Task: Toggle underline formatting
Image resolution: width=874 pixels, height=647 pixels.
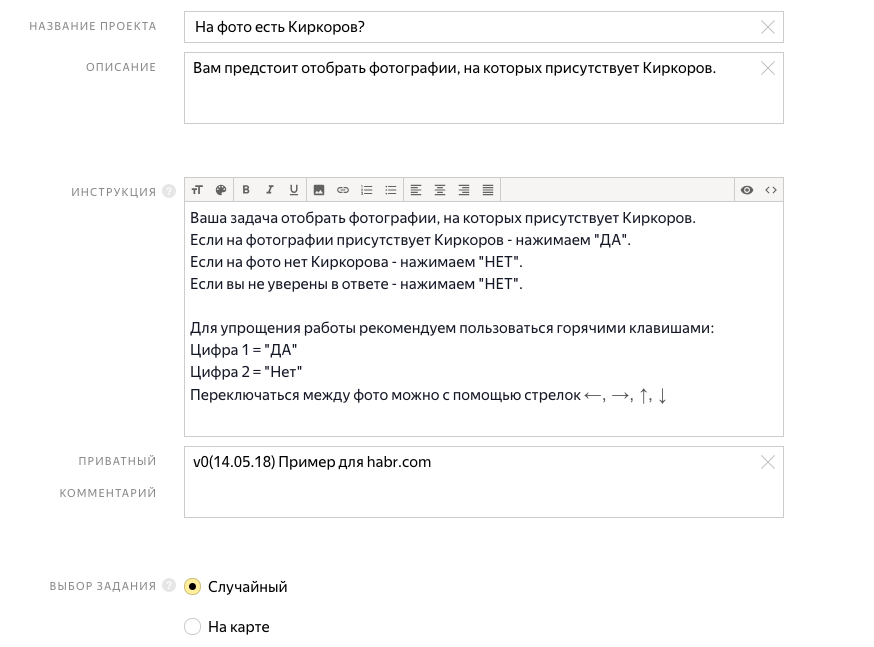Action: (294, 190)
